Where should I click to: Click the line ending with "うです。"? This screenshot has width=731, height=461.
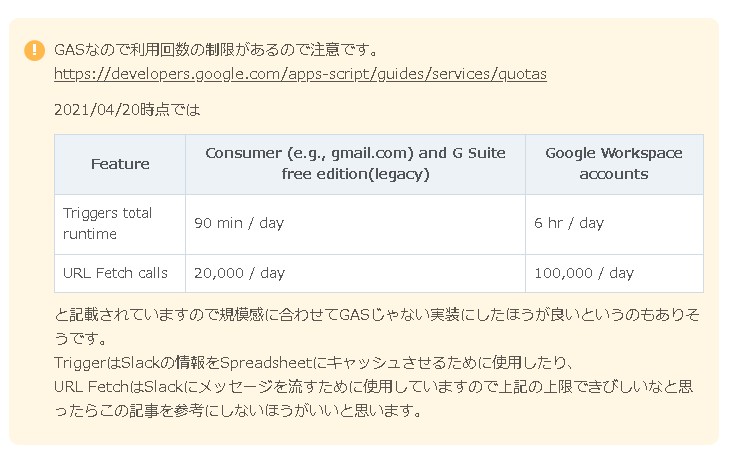81,339
